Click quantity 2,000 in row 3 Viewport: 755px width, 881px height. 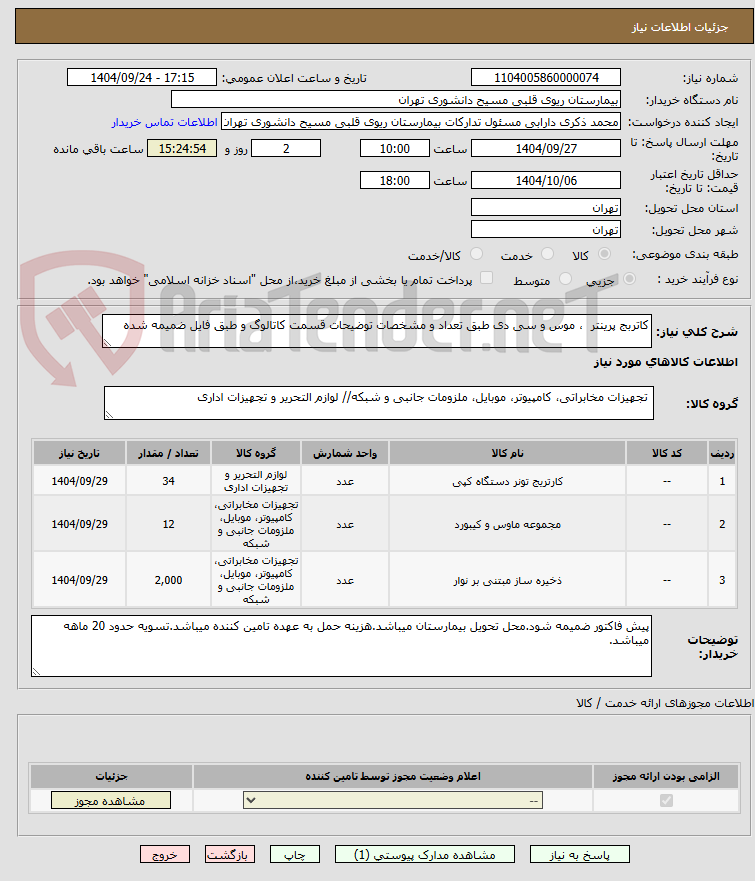(169, 580)
